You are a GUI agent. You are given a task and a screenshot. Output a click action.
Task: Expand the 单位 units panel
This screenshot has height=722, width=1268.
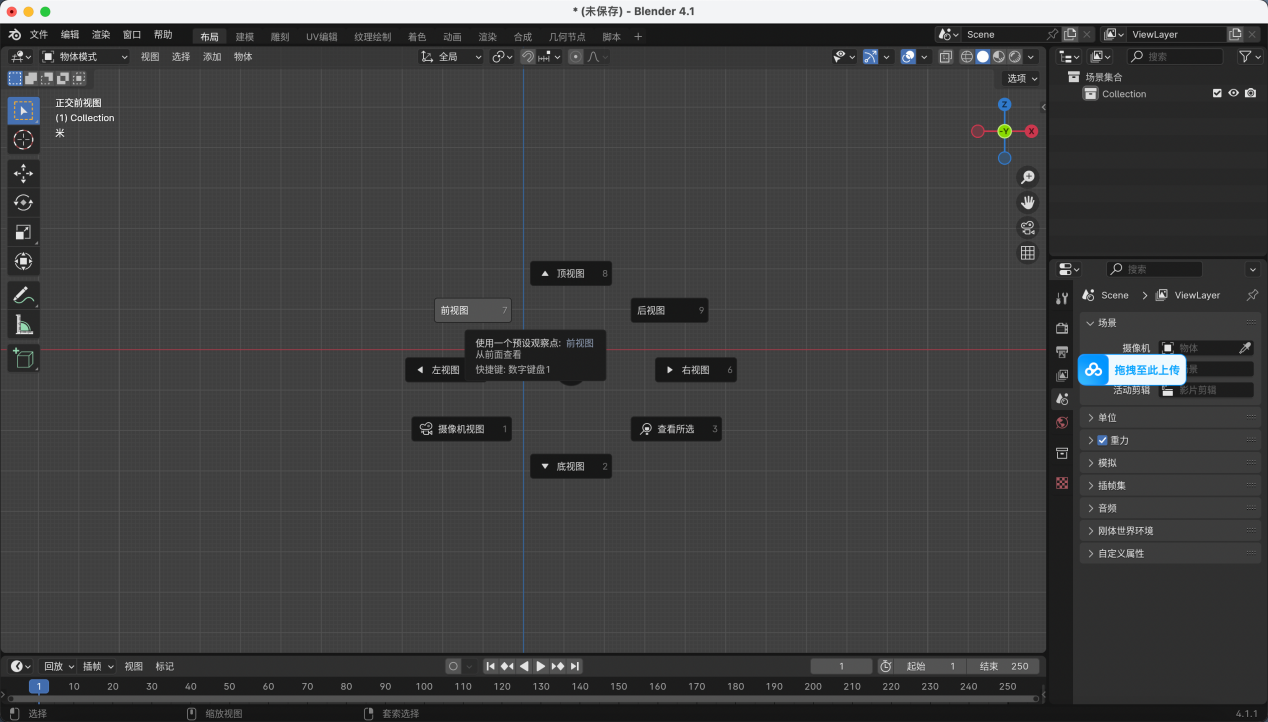(1170, 417)
